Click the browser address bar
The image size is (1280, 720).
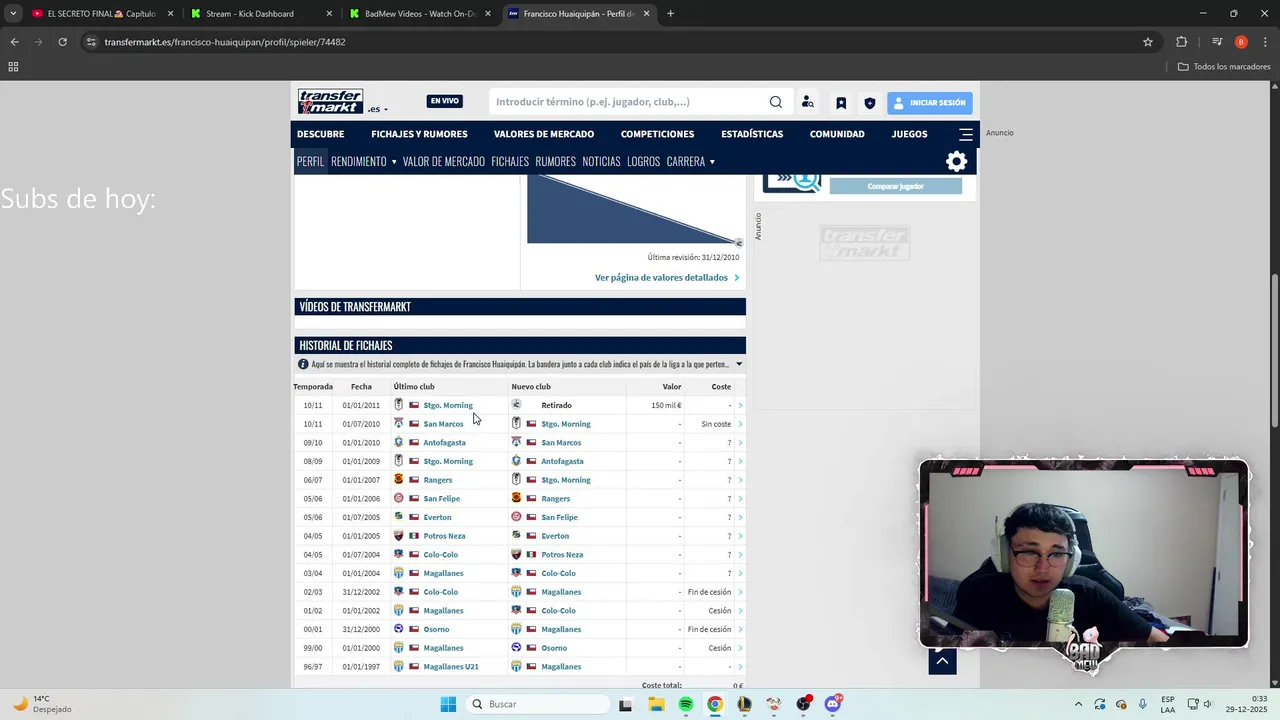pos(620,42)
